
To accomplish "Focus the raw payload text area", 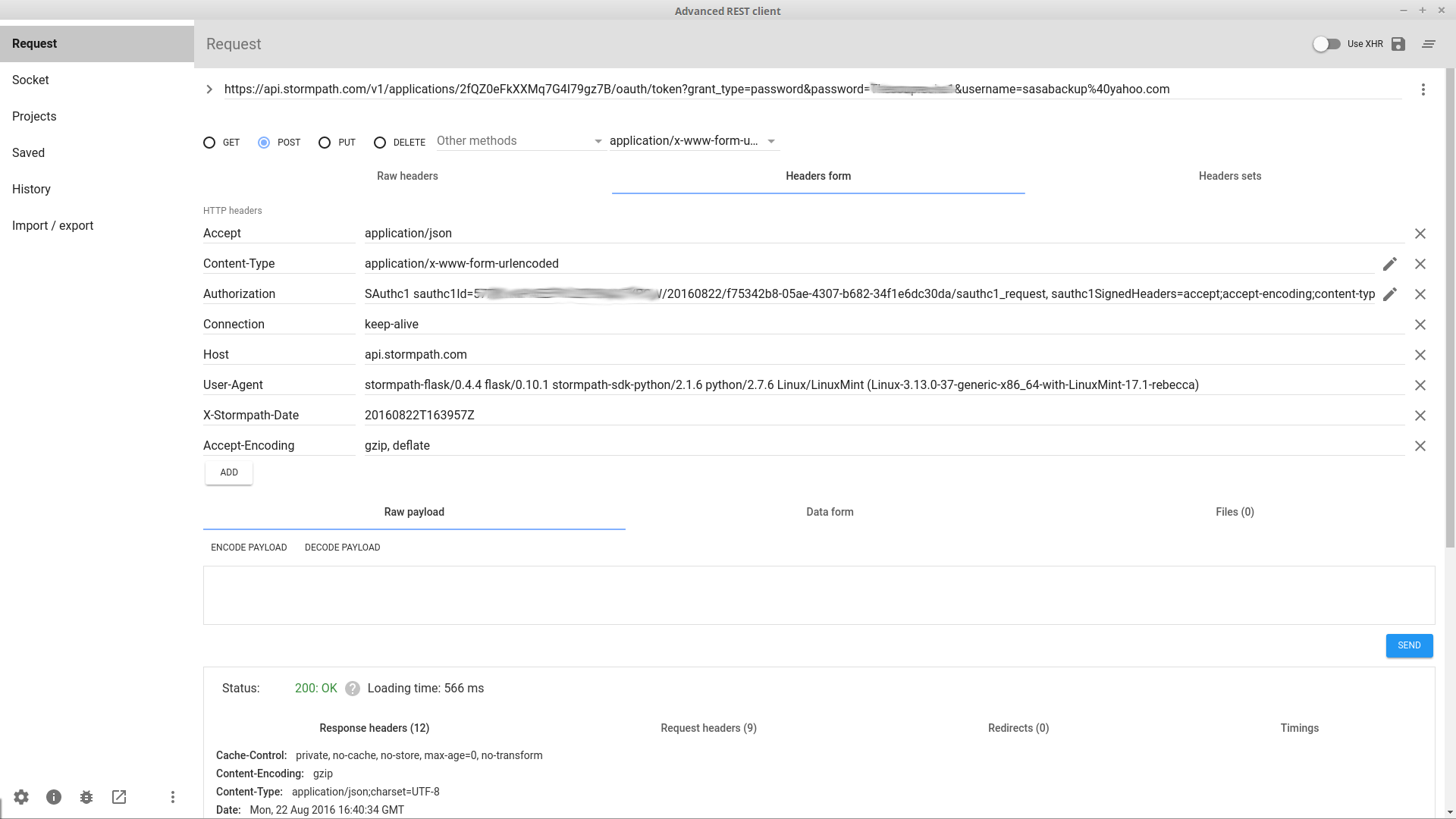I will (x=819, y=595).
